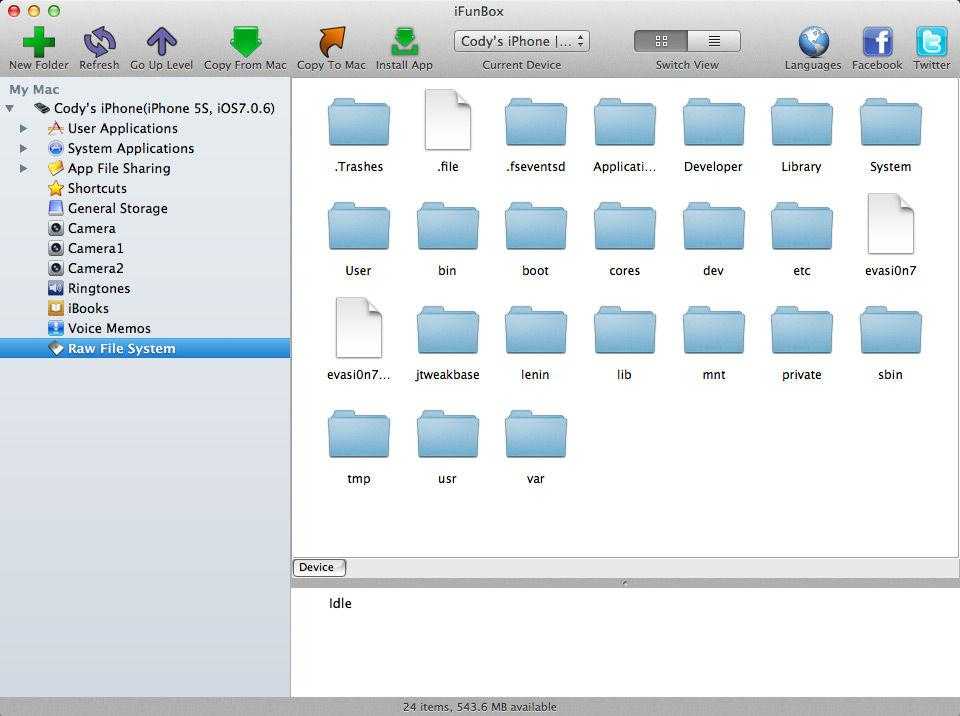Click Copy To Mac orange arrow
The width and height of the screenshot is (960, 716).
[x=332, y=42]
